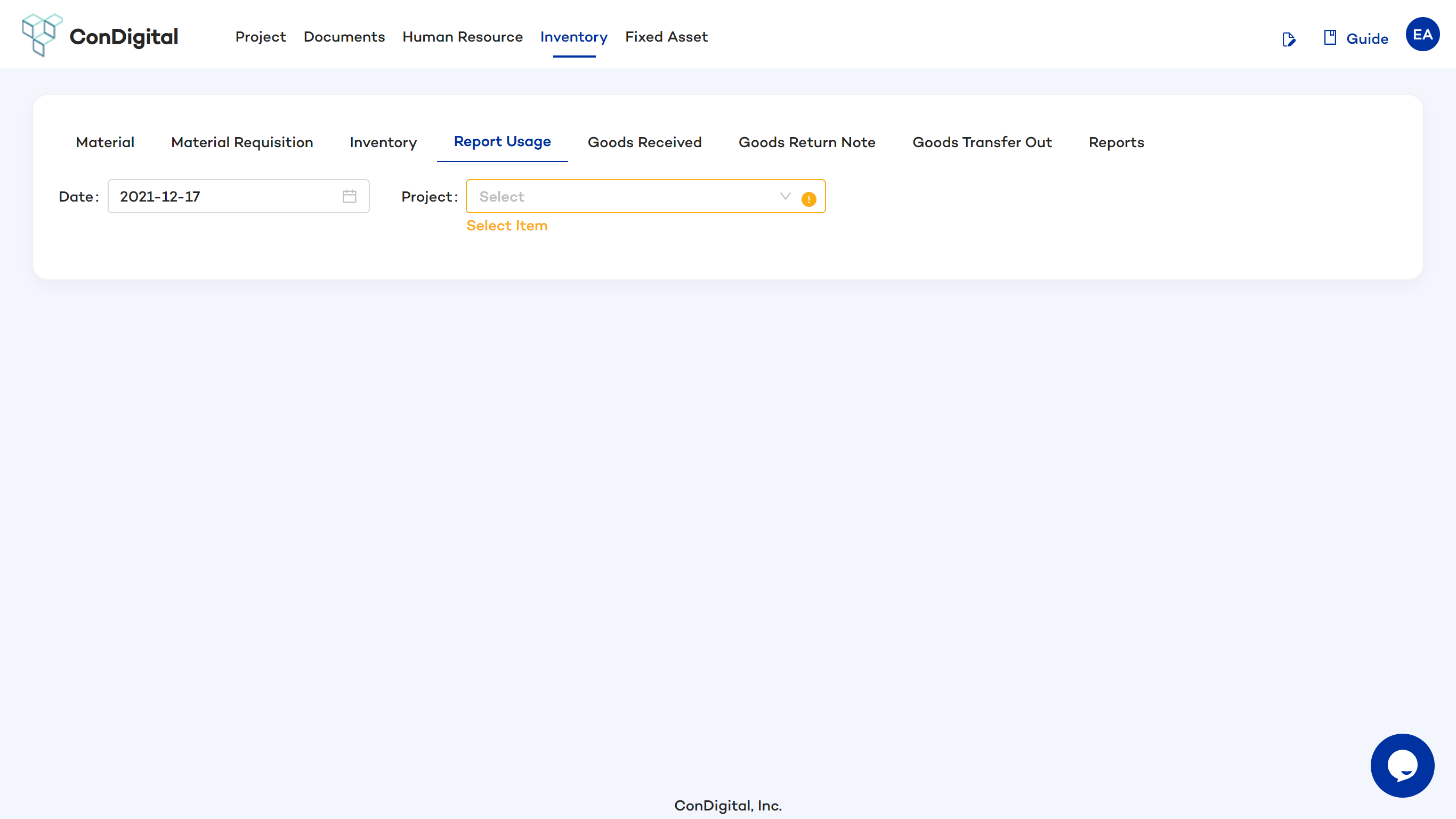Switch to the Material tab
This screenshot has width=1456, height=819.
coord(105,142)
